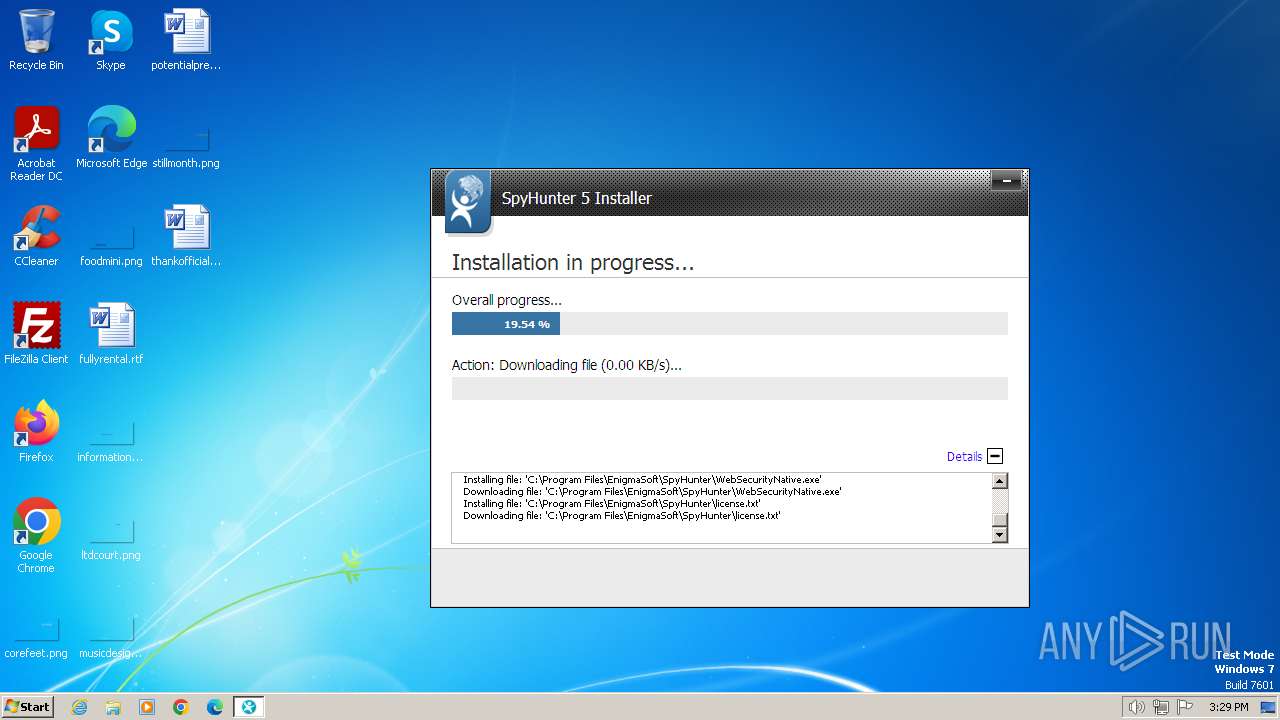Open the thankofficial Word document icon

click(x=186, y=236)
